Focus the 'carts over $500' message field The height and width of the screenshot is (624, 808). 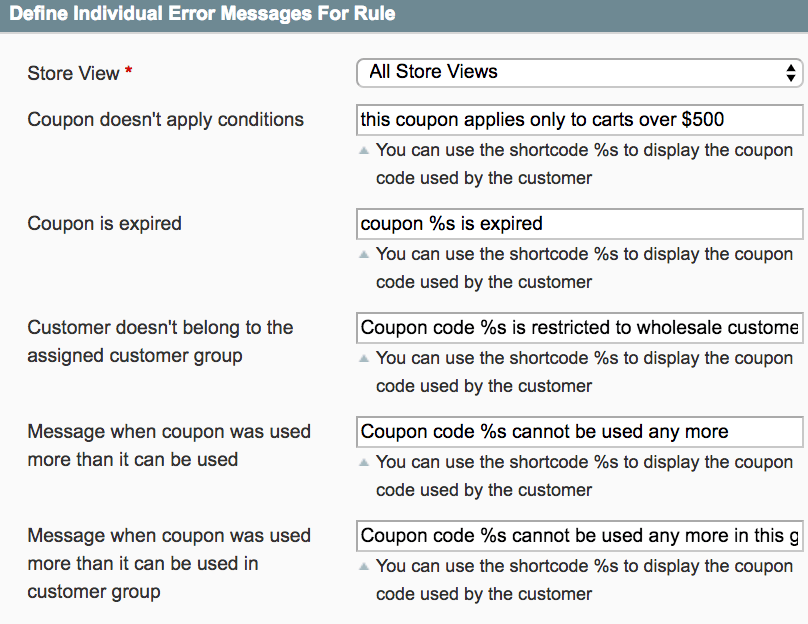(x=579, y=120)
